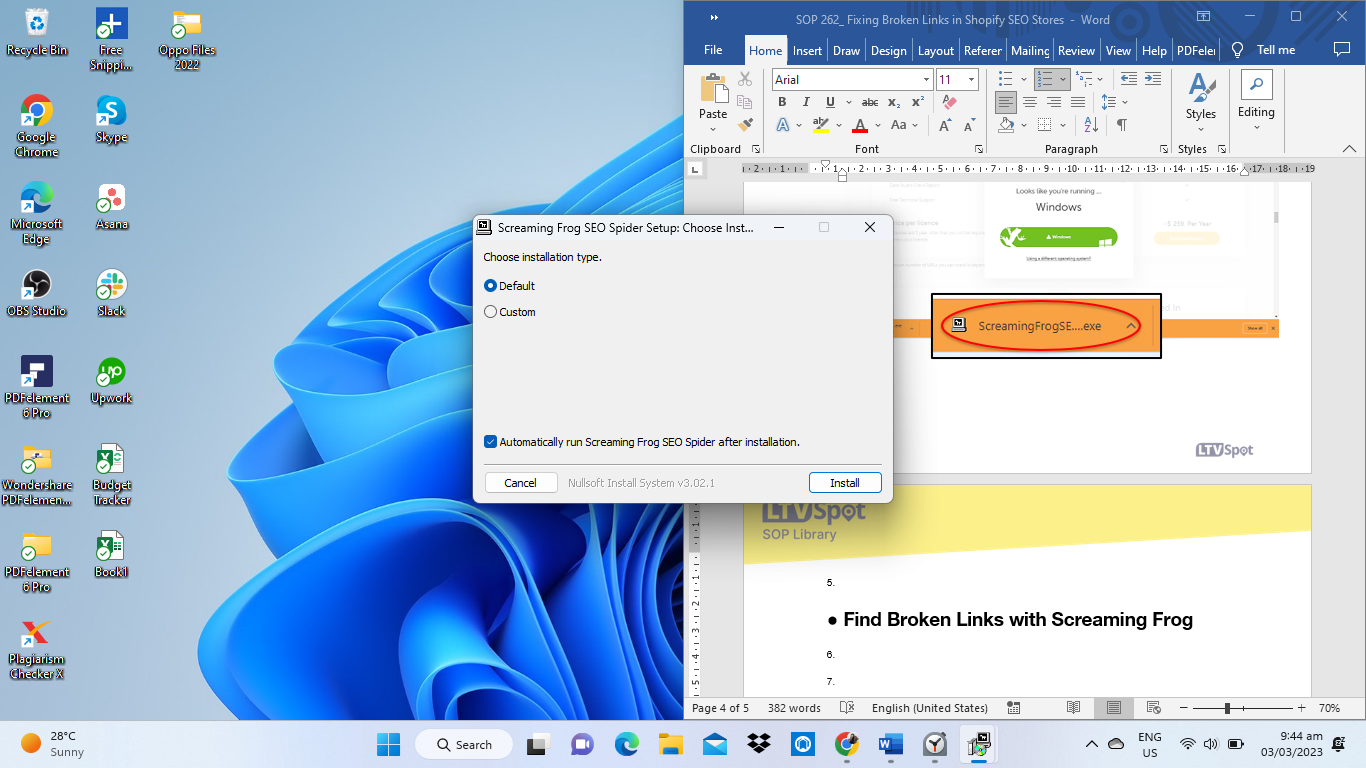Select the Custom installation type

[510, 312]
